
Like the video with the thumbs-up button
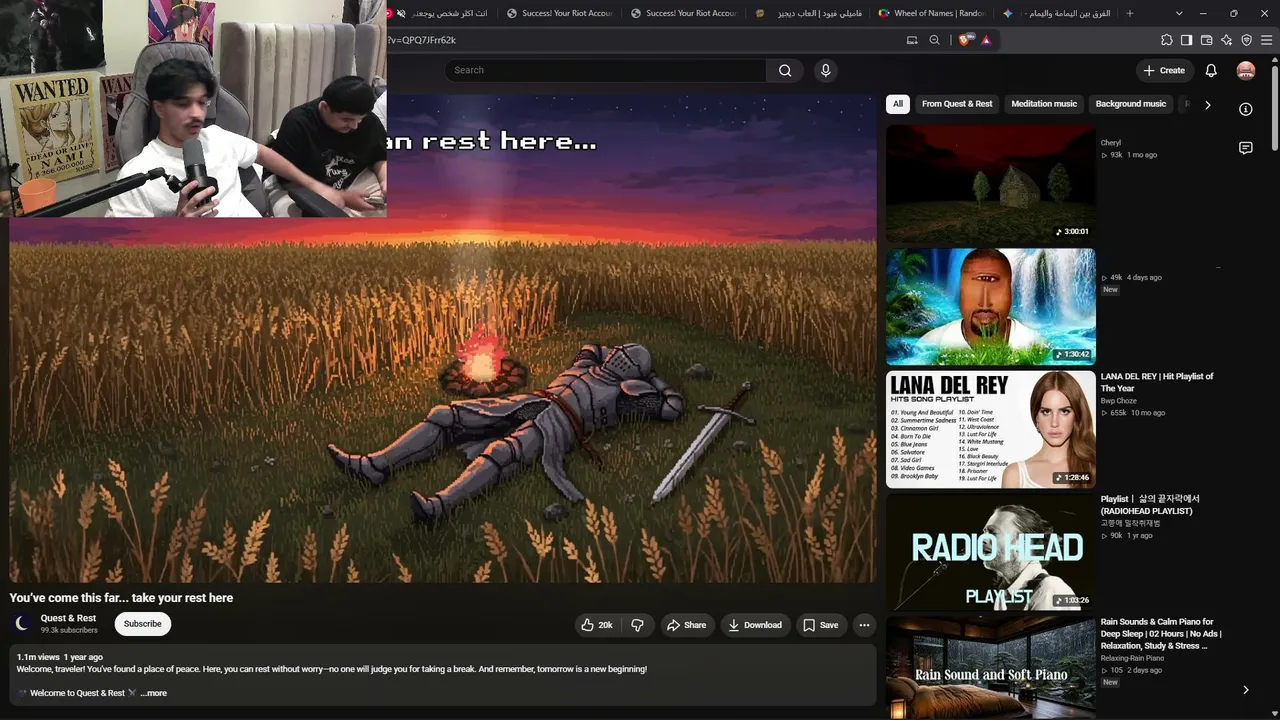597,625
